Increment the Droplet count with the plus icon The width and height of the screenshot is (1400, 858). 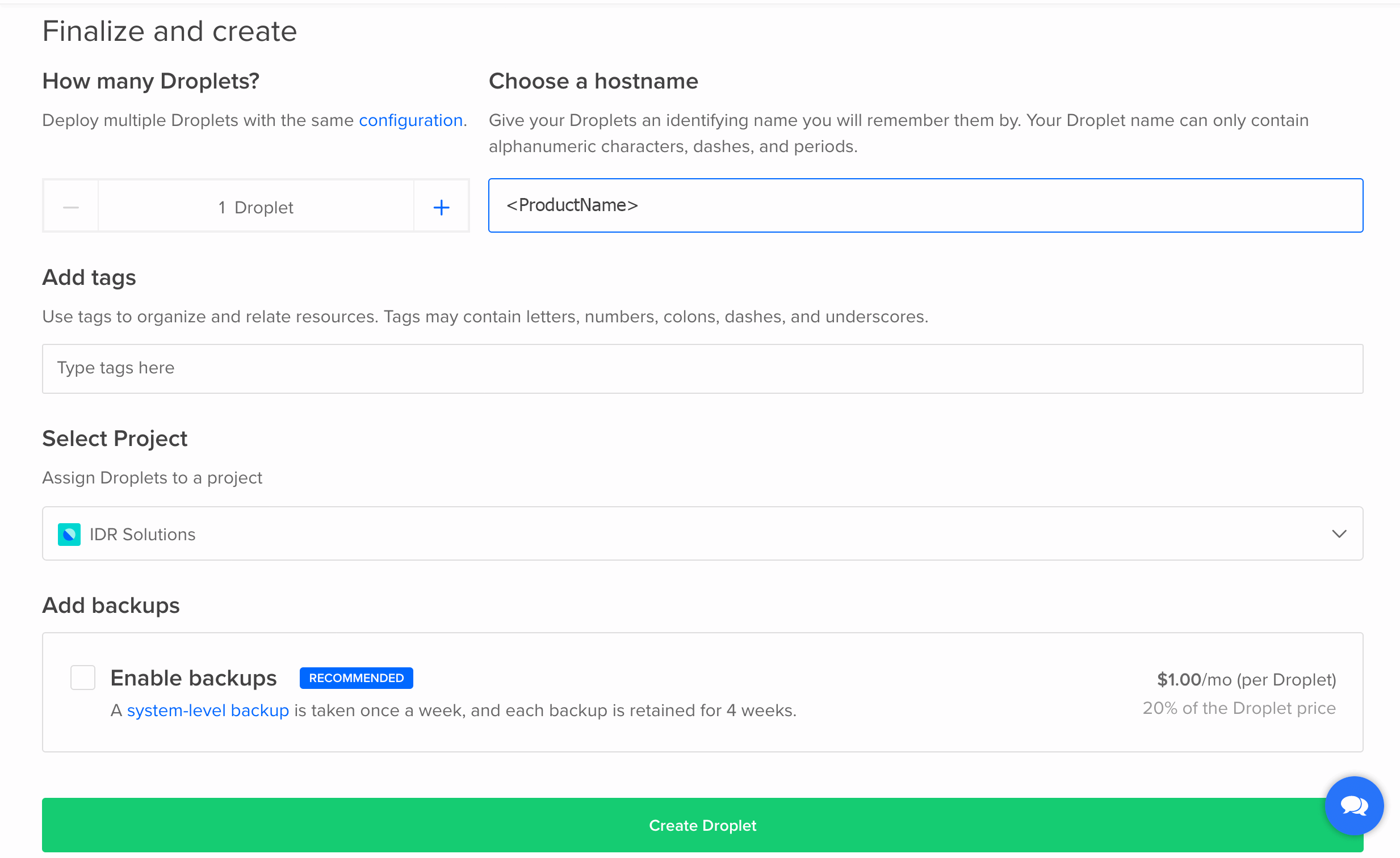441,207
